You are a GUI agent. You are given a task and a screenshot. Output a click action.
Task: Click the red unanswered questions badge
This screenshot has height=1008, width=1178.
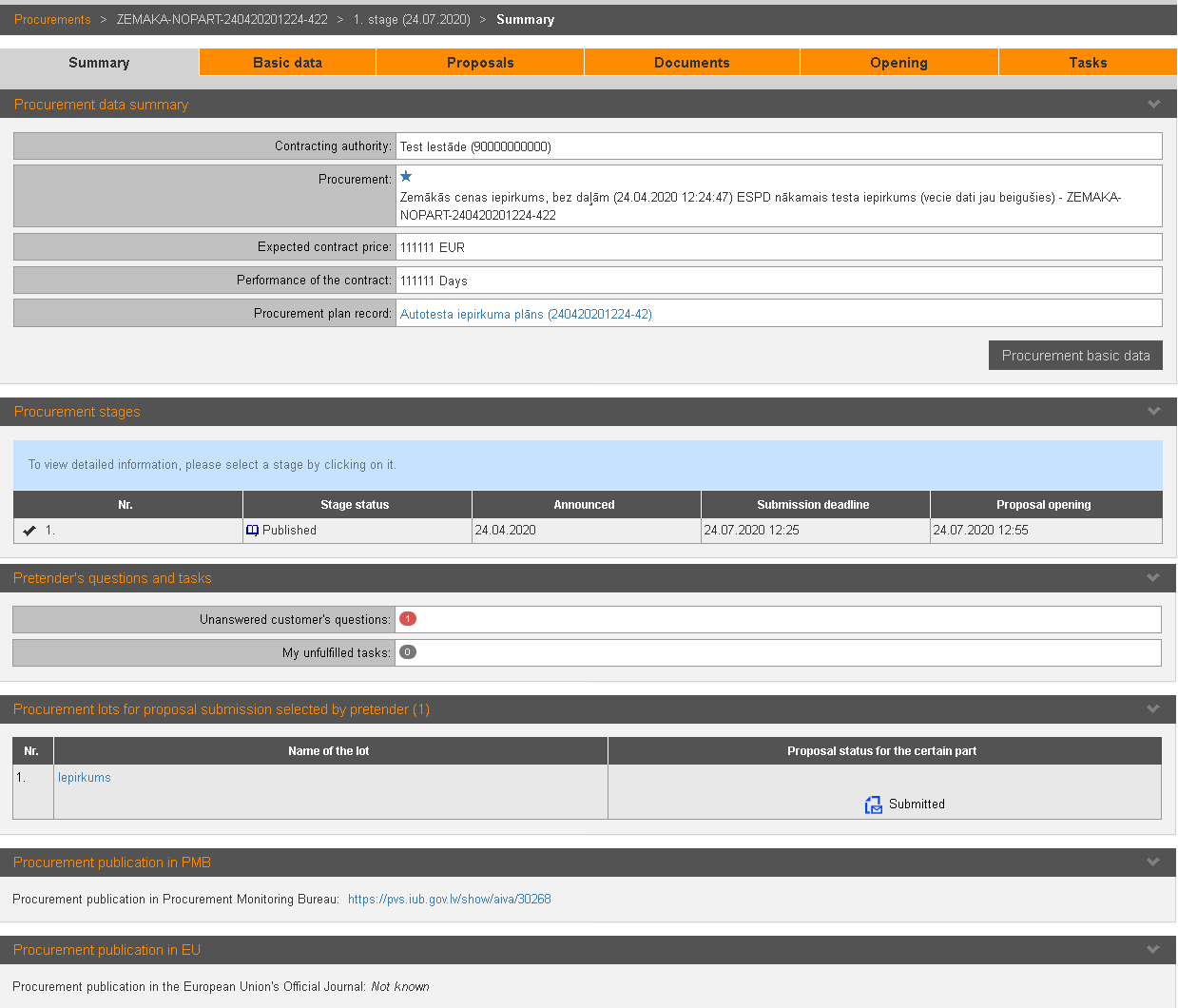[408, 619]
